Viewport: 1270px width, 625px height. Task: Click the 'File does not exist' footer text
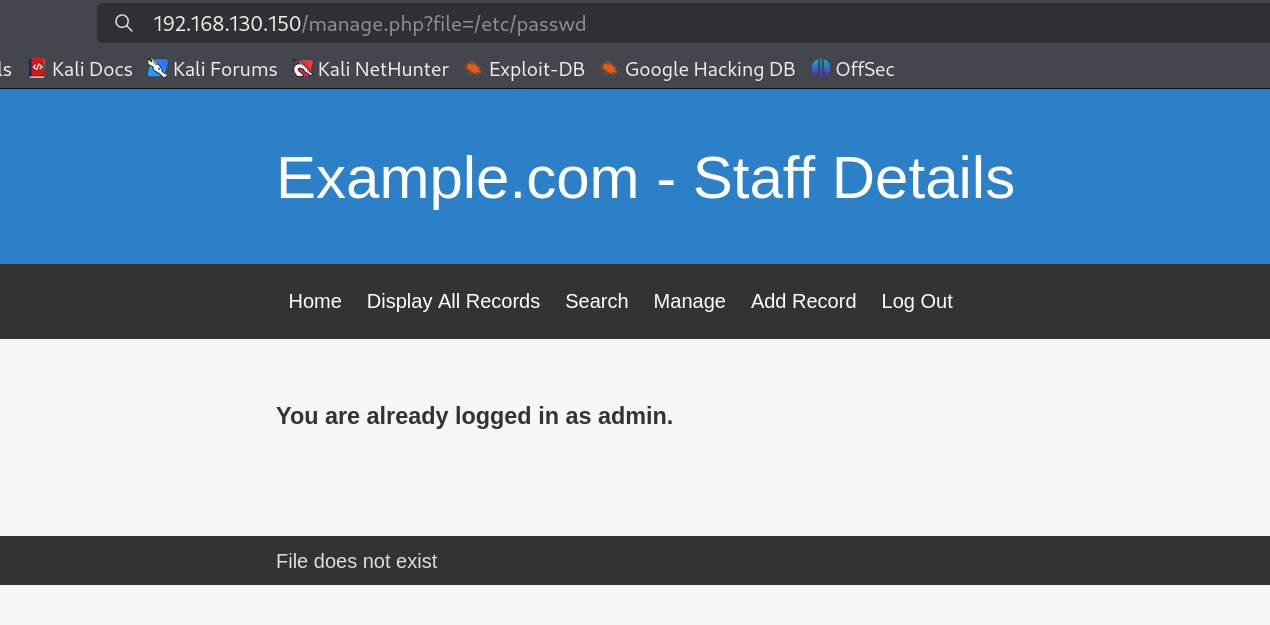(356, 561)
